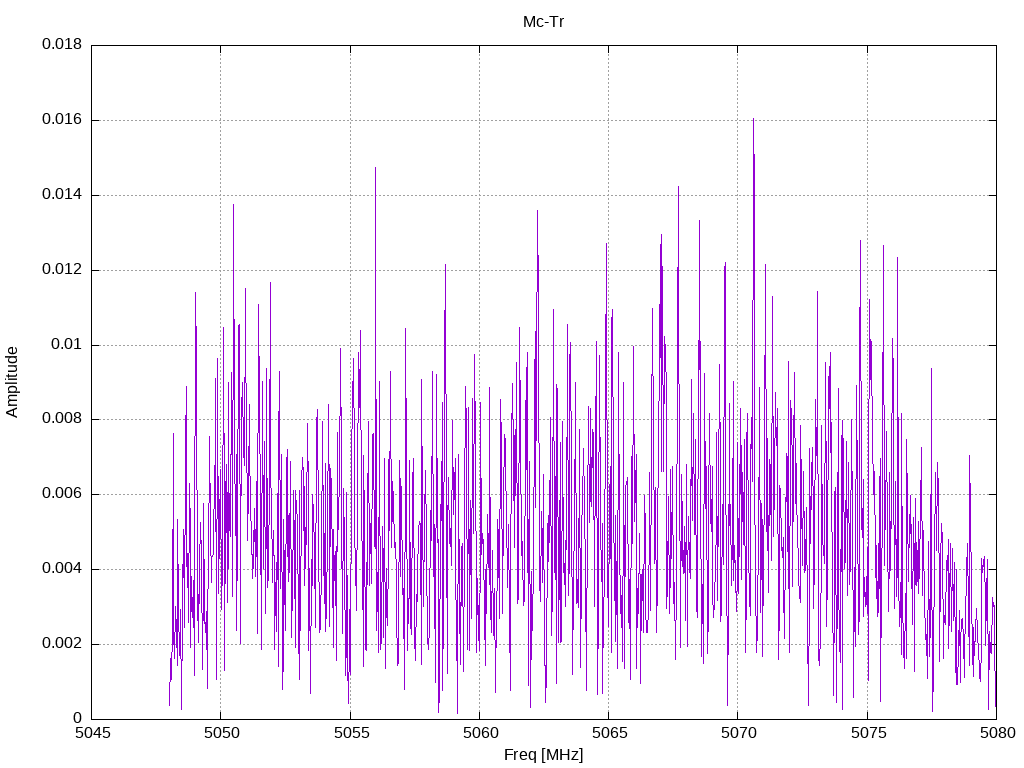
Task: Click x-axis tick label 5065
Action: click(609, 733)
